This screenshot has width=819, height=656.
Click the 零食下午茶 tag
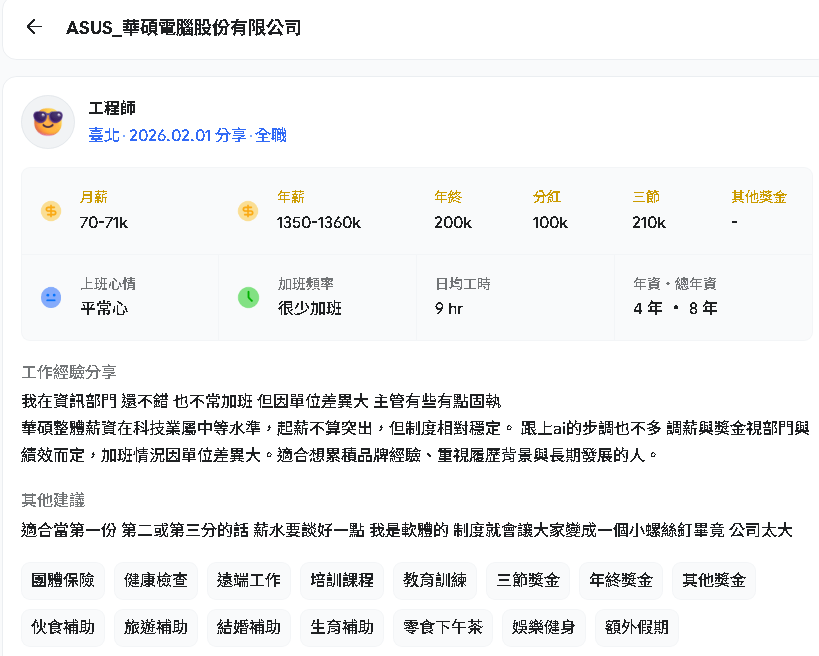(x=443, y=627)
